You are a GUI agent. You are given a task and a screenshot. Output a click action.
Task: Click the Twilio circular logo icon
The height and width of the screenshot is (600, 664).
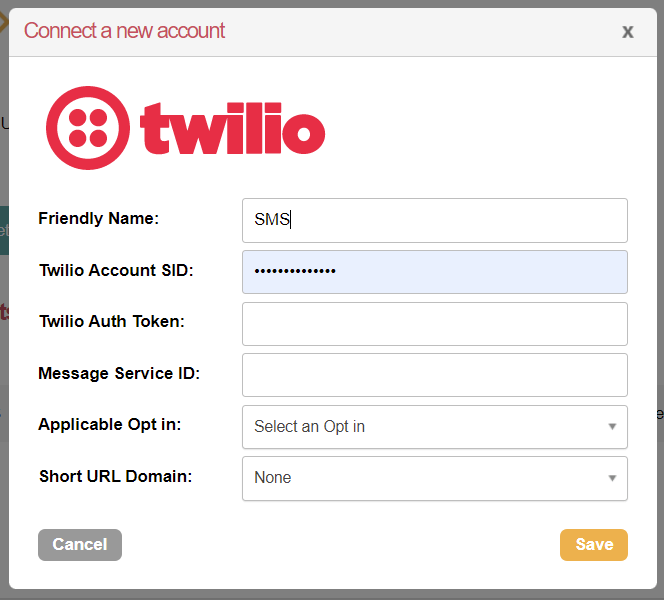pyautogui.click(x=86, y=127)
